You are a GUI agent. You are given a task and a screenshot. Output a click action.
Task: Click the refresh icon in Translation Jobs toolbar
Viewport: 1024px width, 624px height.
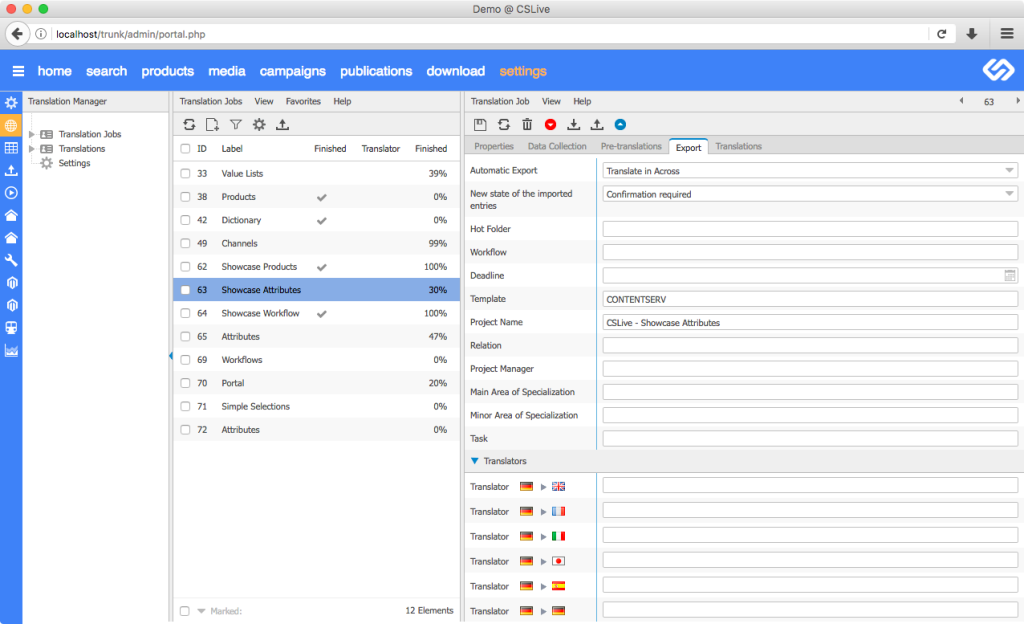pyautogui.click(x=188, y=124)
